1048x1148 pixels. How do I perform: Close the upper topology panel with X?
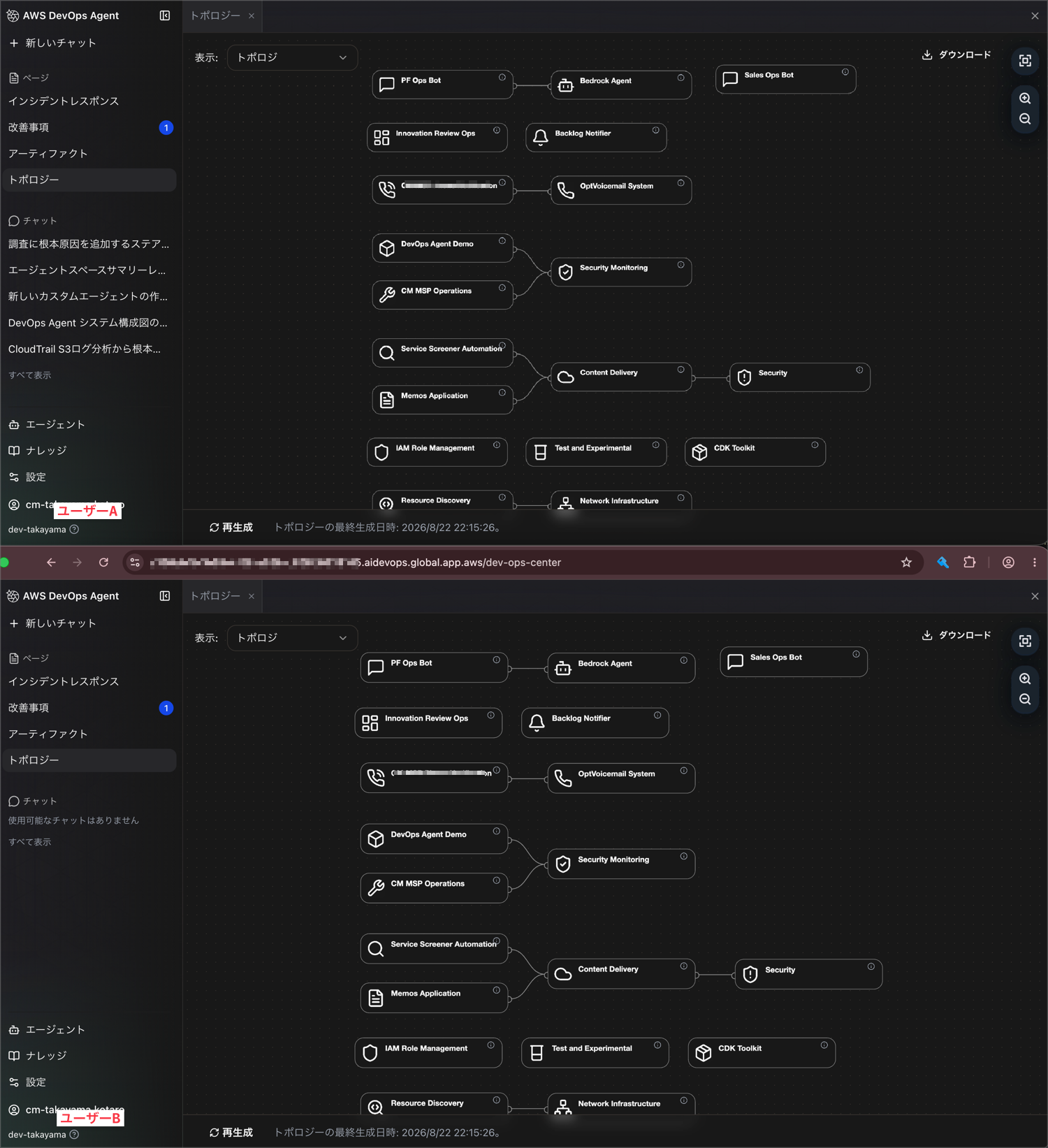coord(1035,15)
